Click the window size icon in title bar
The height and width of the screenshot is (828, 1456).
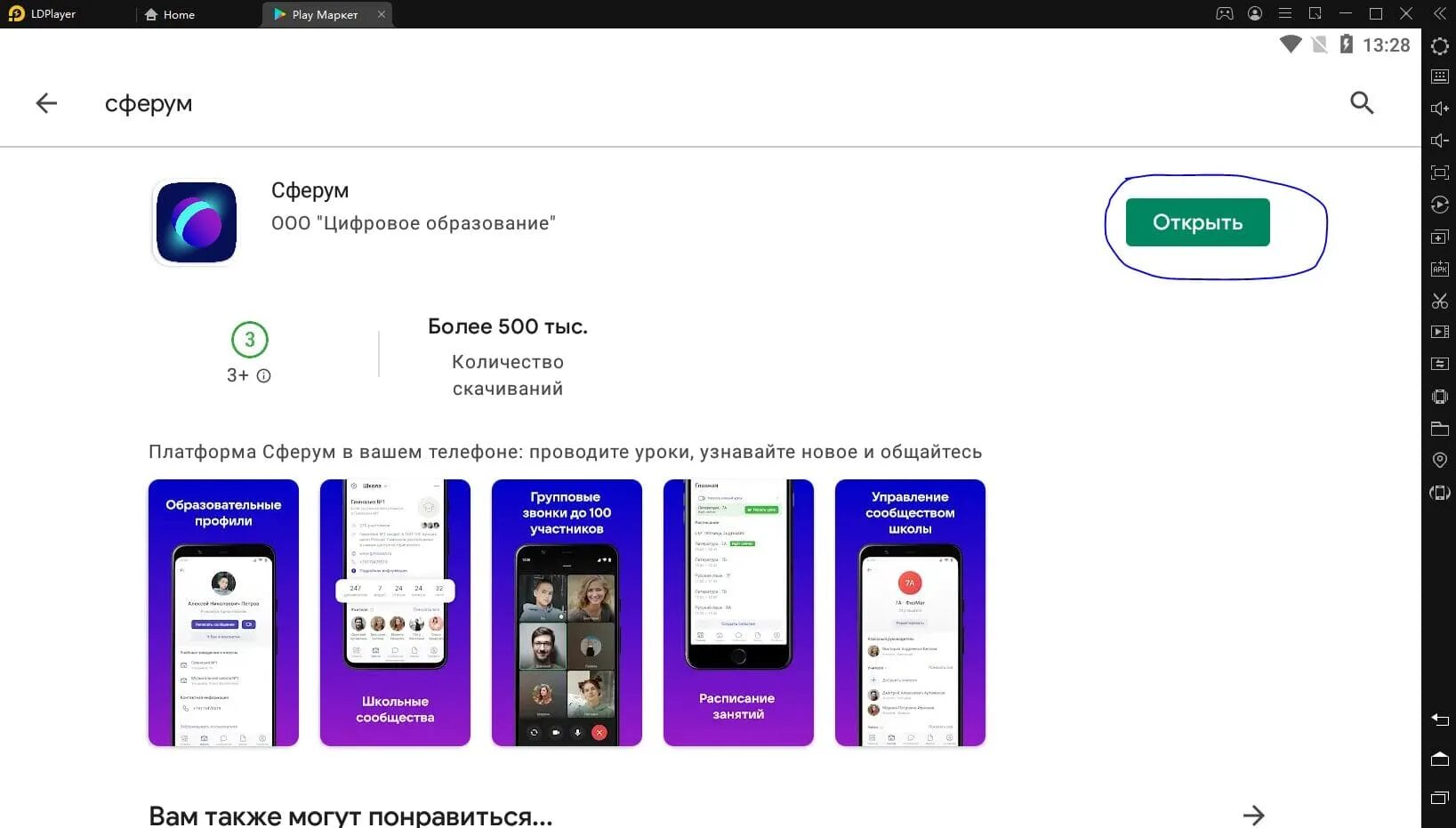1315,13
